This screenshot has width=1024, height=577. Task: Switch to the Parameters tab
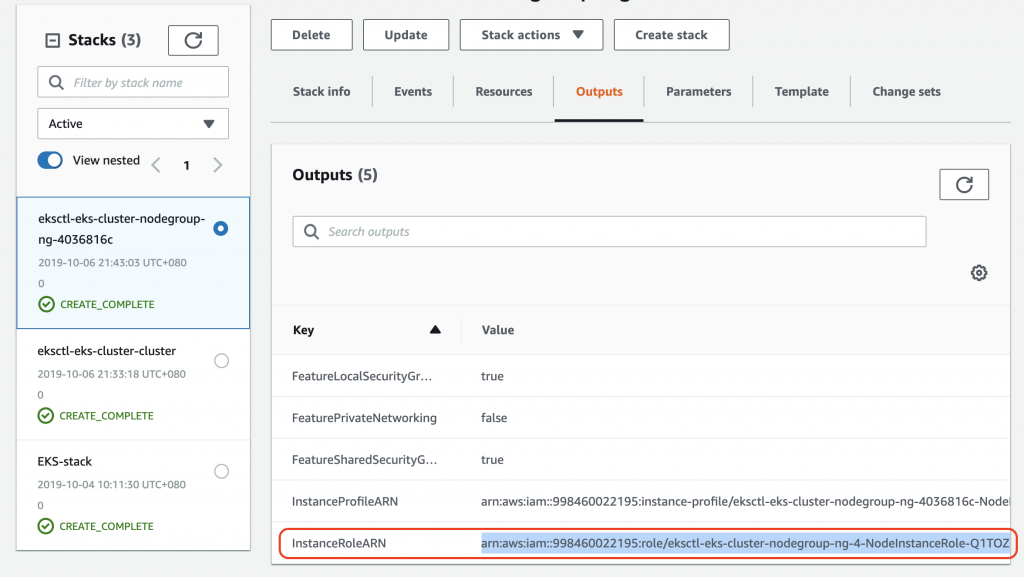(x=698, y=91)
